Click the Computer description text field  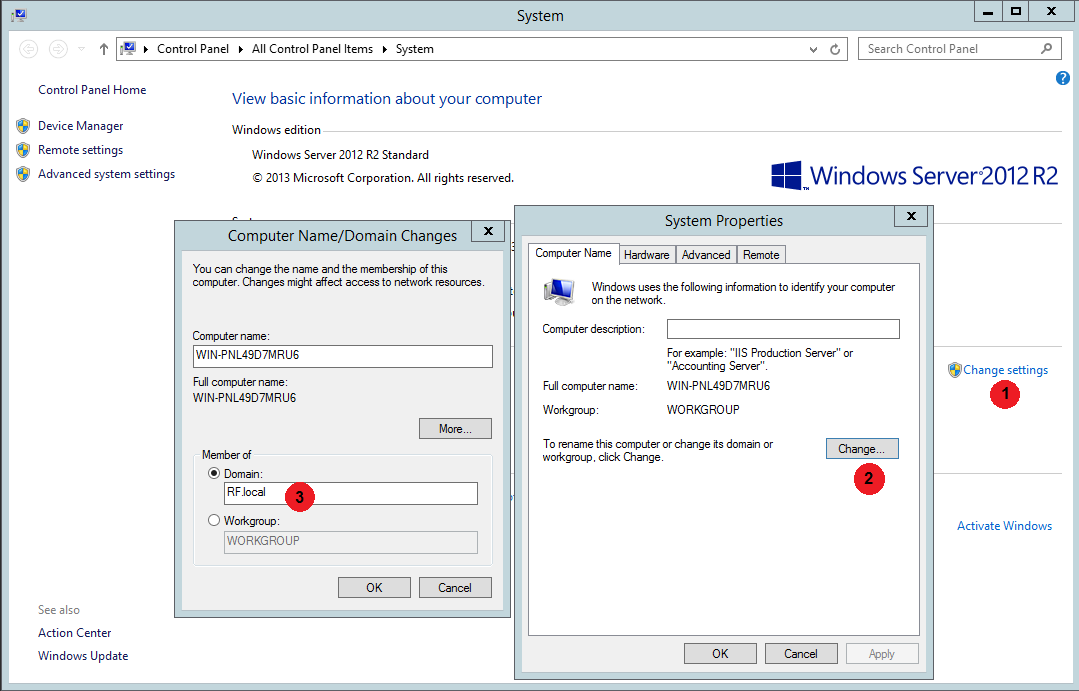[x=783, y=329]
